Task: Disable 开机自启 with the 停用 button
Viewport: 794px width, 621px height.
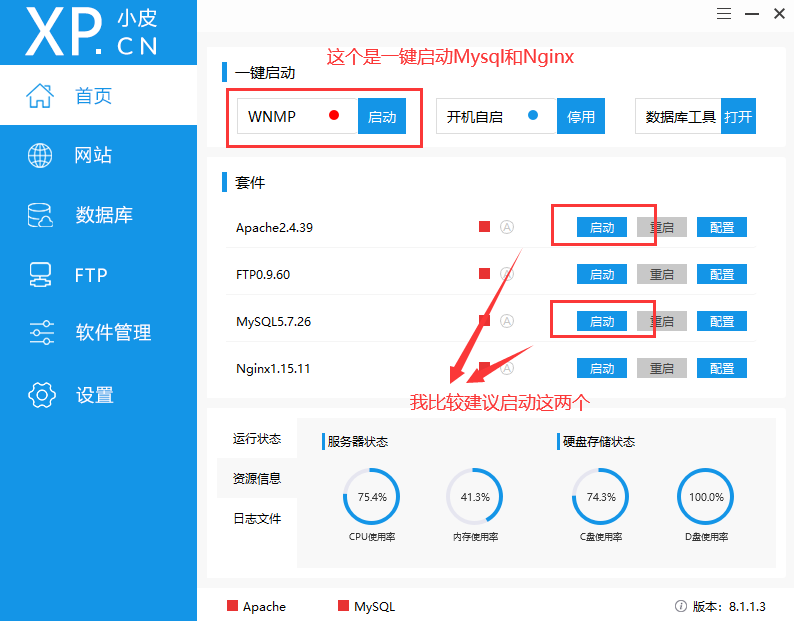Action: pyautogui.click(x=581, y=117)
